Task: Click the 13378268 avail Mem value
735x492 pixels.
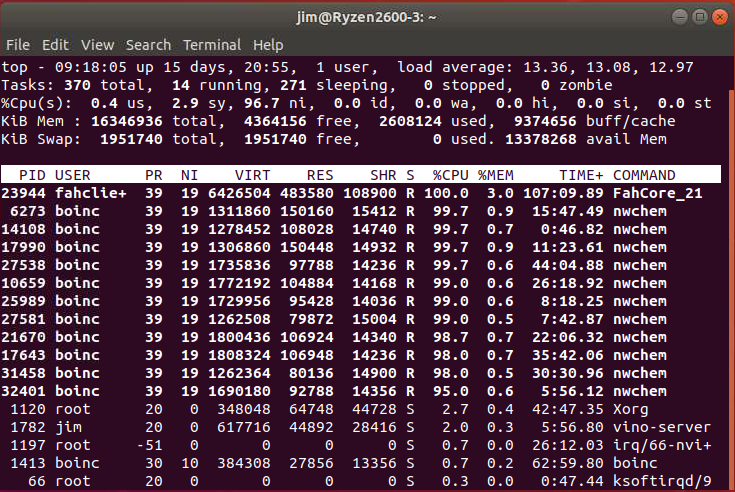Action: tap(540, 139)
